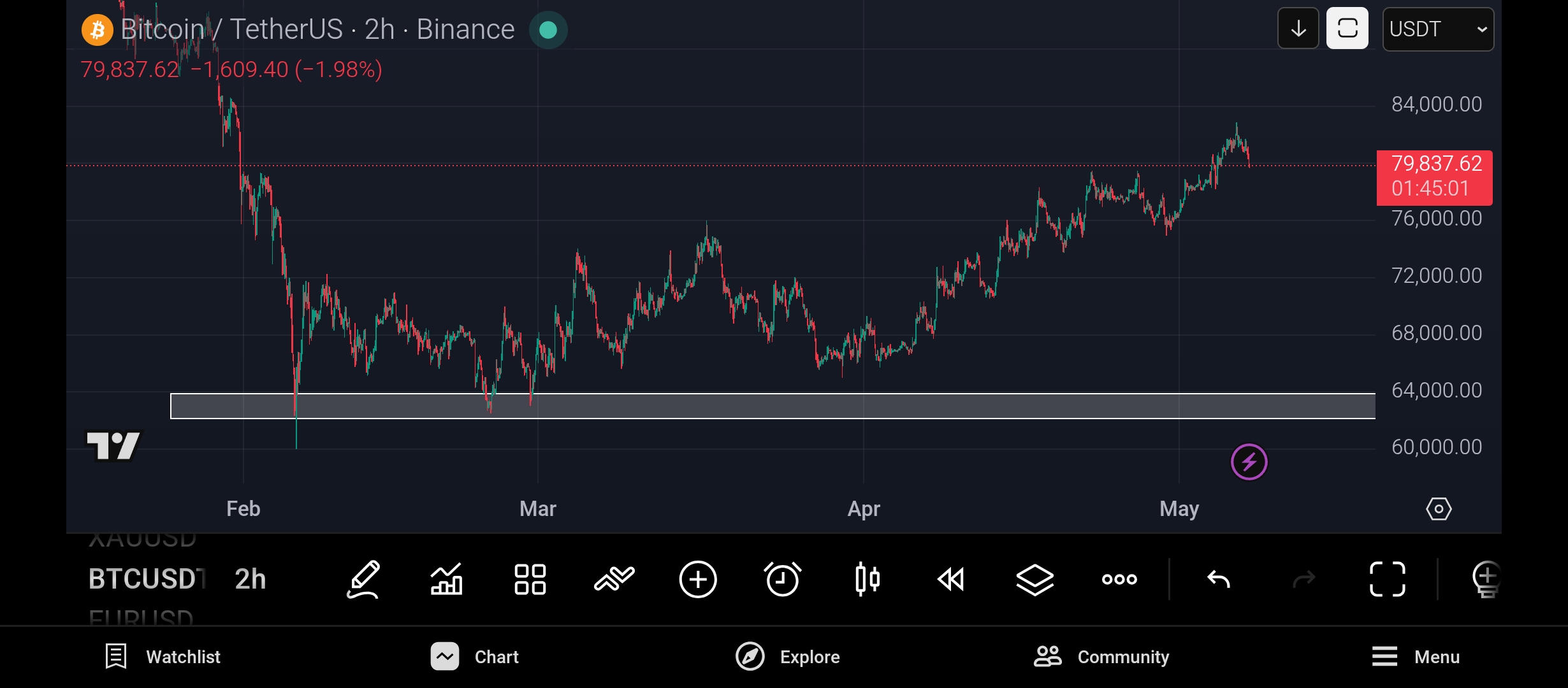Viewport: 1568px width, 688px height.
Task: Tap the plus circle add symbol icon
Action: tap(698, 580)
